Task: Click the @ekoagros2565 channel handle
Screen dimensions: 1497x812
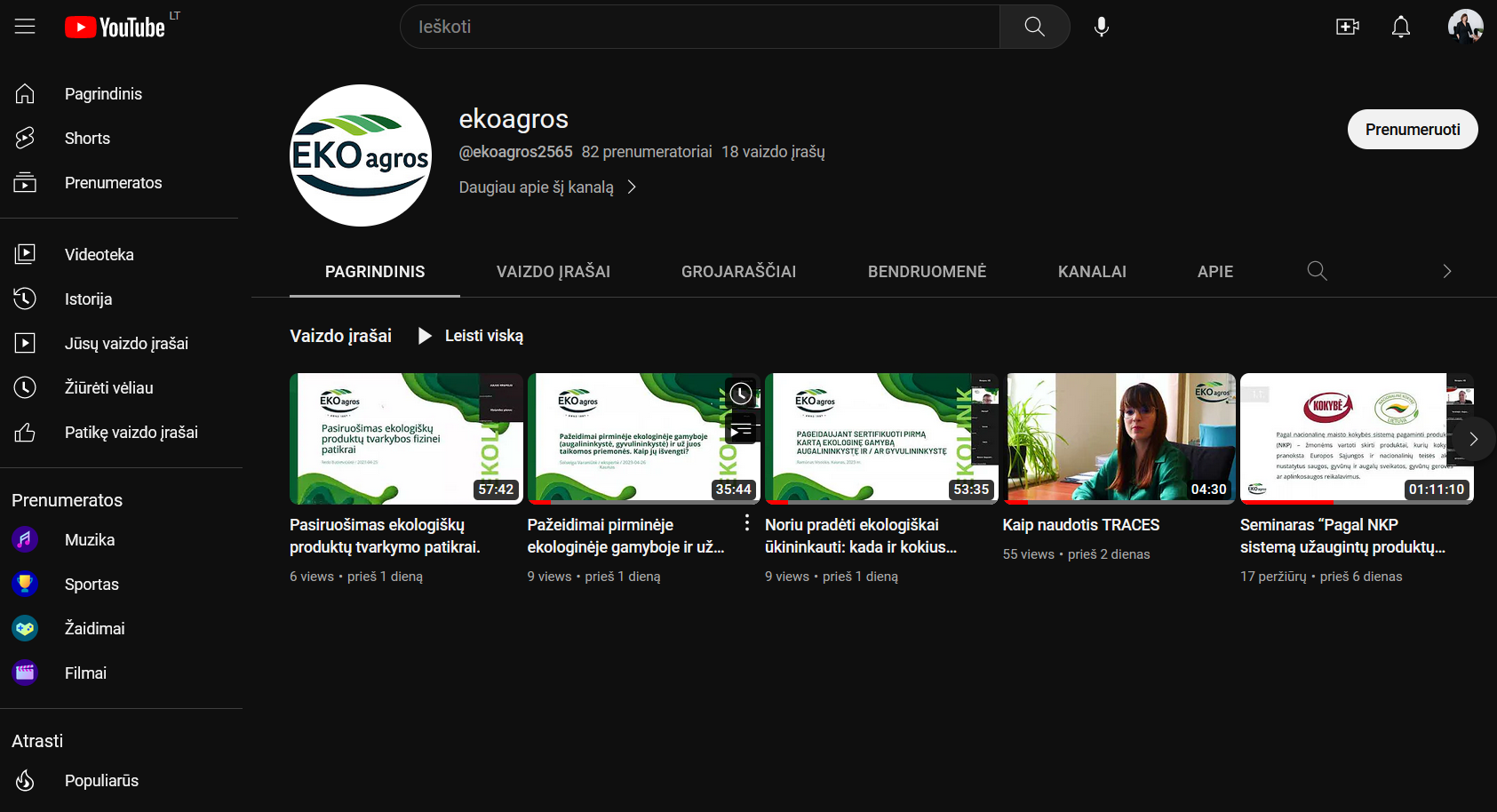Action: coord(515,152)
